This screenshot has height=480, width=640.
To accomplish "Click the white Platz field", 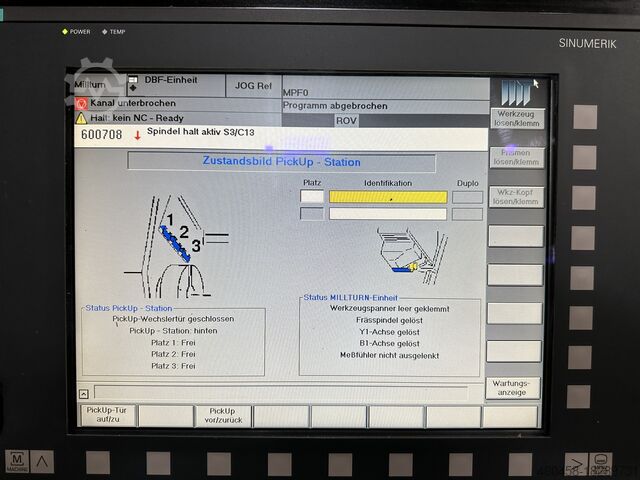I will (x=312, y=196).
